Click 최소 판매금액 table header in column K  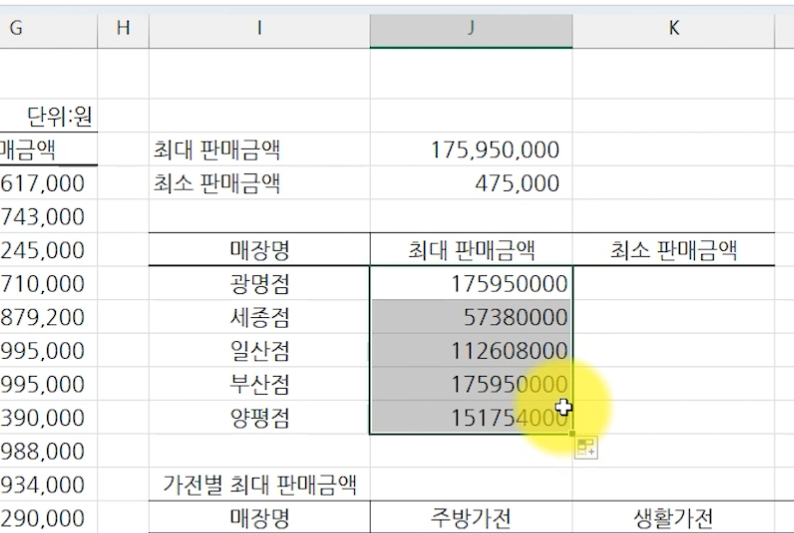pyautogui.click(x=673, y=250)
